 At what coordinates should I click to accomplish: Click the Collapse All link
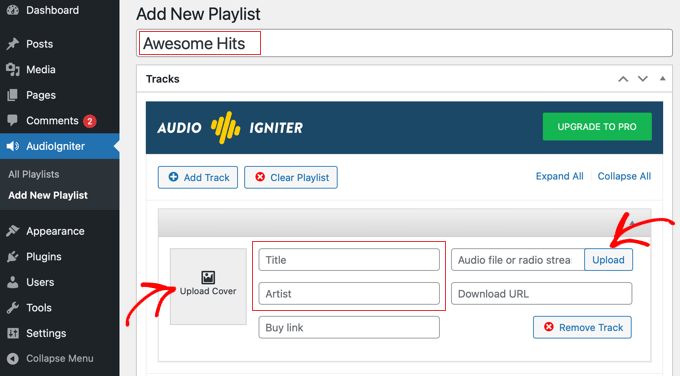coord(624,176)
